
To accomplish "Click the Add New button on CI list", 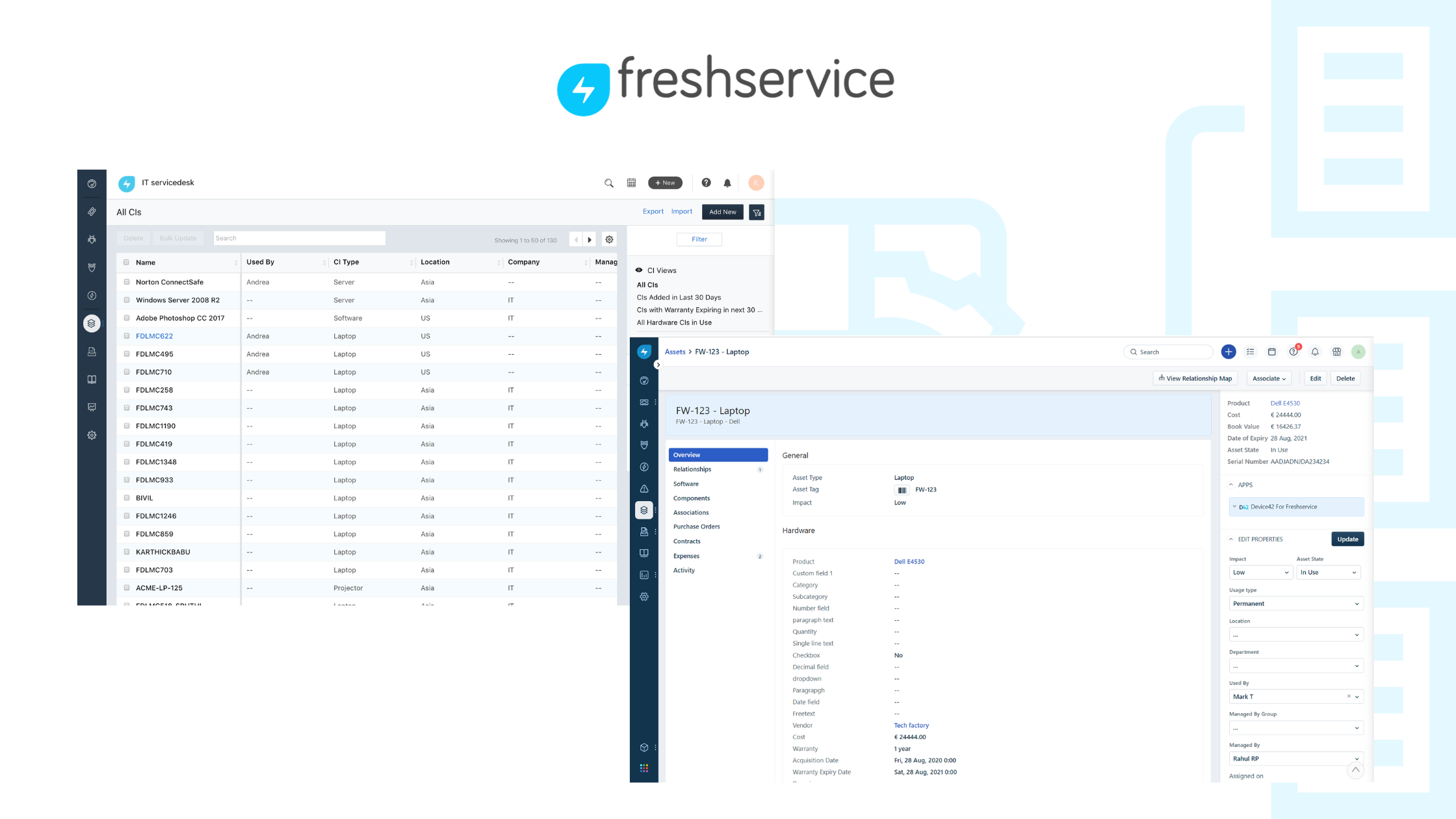I will [x=721, y=211].
